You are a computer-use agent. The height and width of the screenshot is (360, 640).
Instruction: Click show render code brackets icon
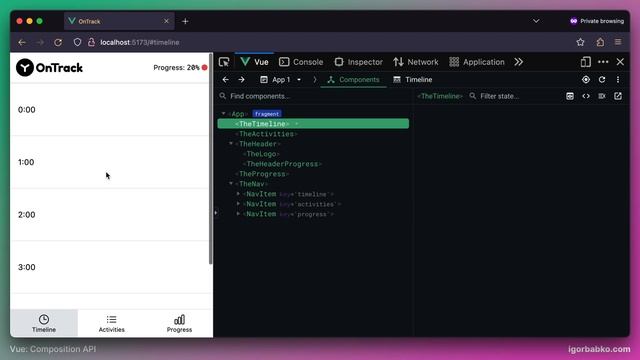(586, 96)
